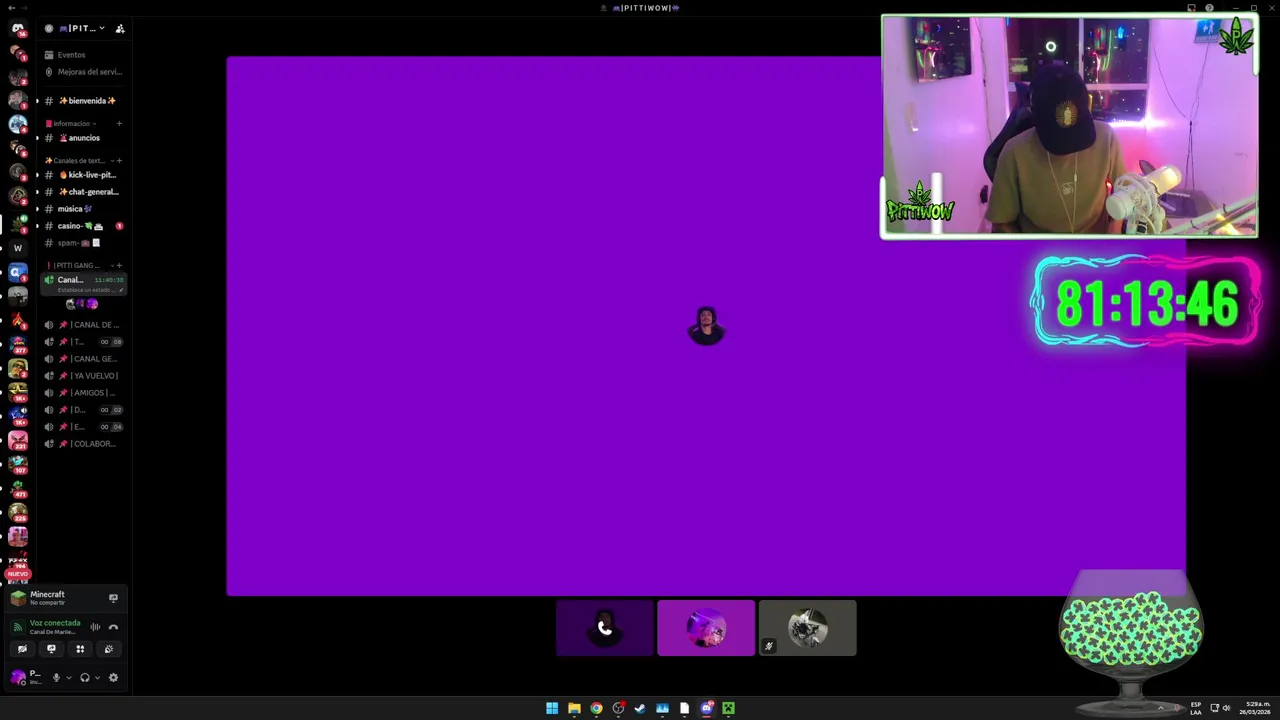Edit the voice channel status pencil icon

coord(122,290)
